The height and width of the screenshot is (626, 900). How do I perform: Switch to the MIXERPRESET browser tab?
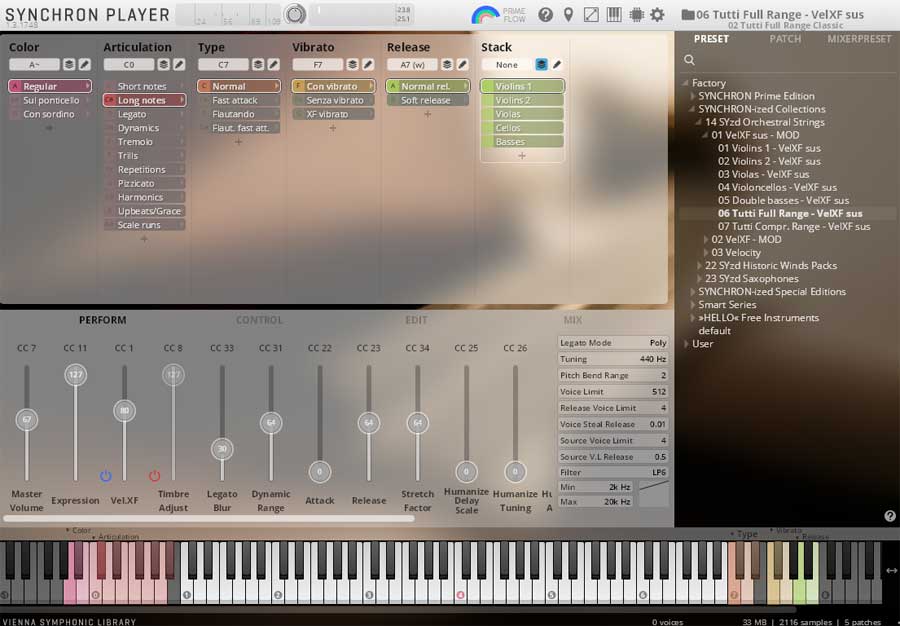[859, 39]
